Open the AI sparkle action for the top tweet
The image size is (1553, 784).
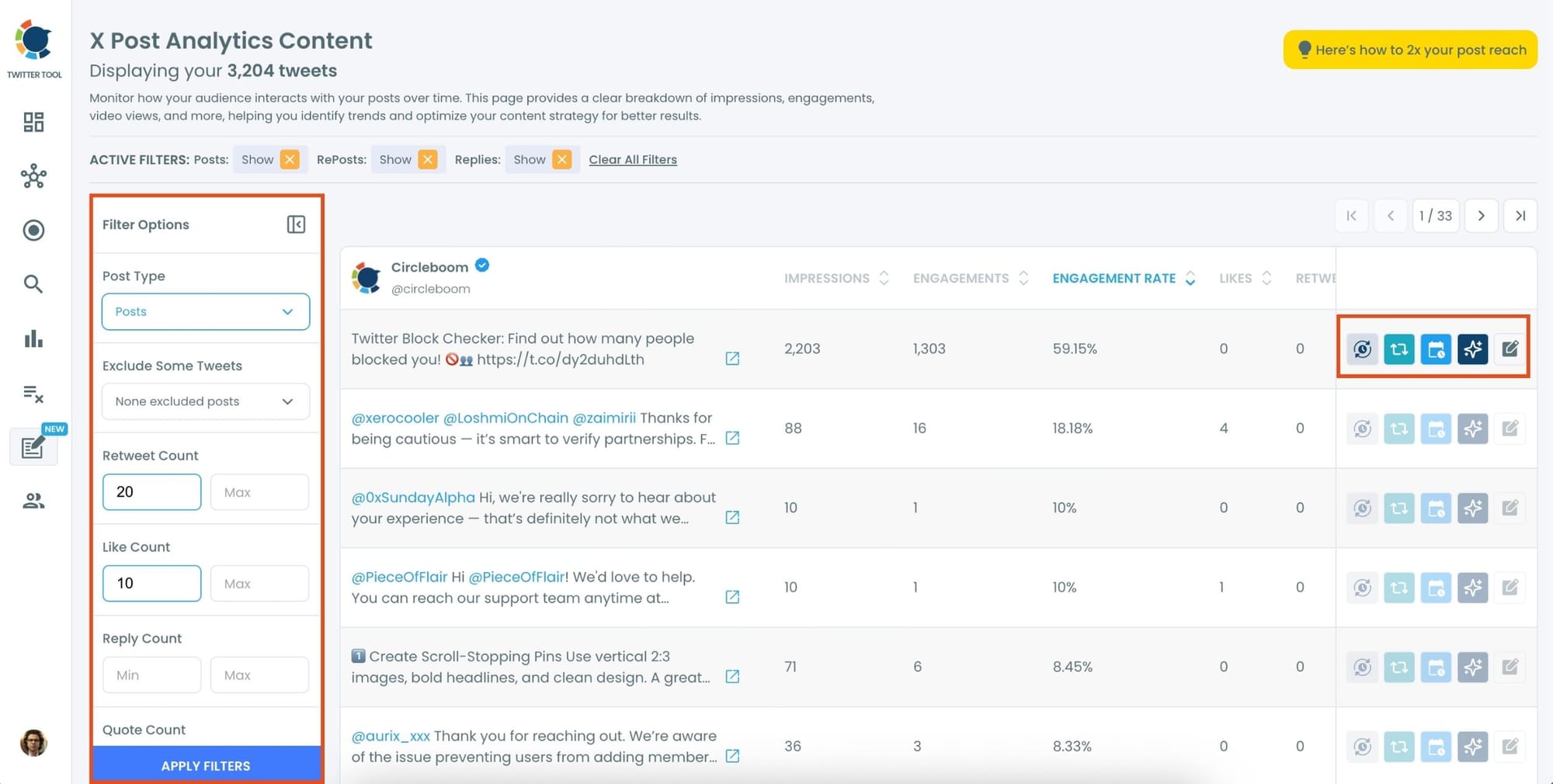[1473, 349]
